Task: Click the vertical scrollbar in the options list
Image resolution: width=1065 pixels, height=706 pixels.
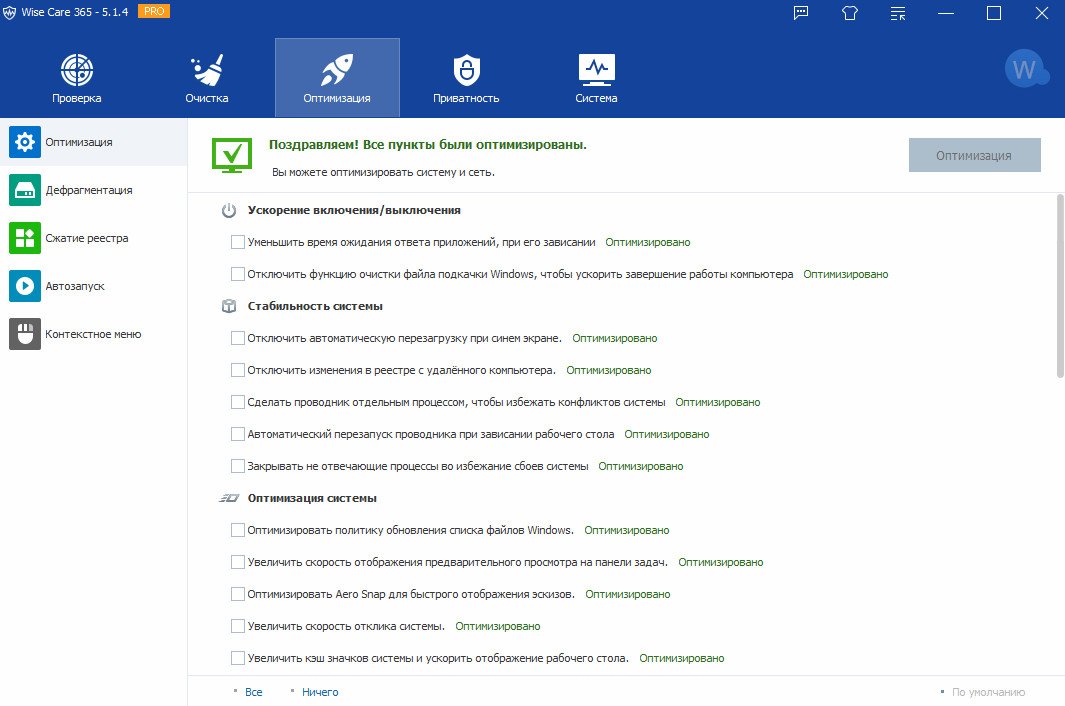Action: click(1059, 286)
